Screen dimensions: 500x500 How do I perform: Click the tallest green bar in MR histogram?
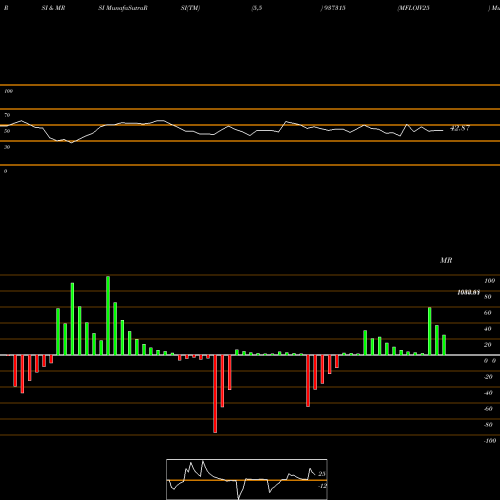(x=108, y=315)
